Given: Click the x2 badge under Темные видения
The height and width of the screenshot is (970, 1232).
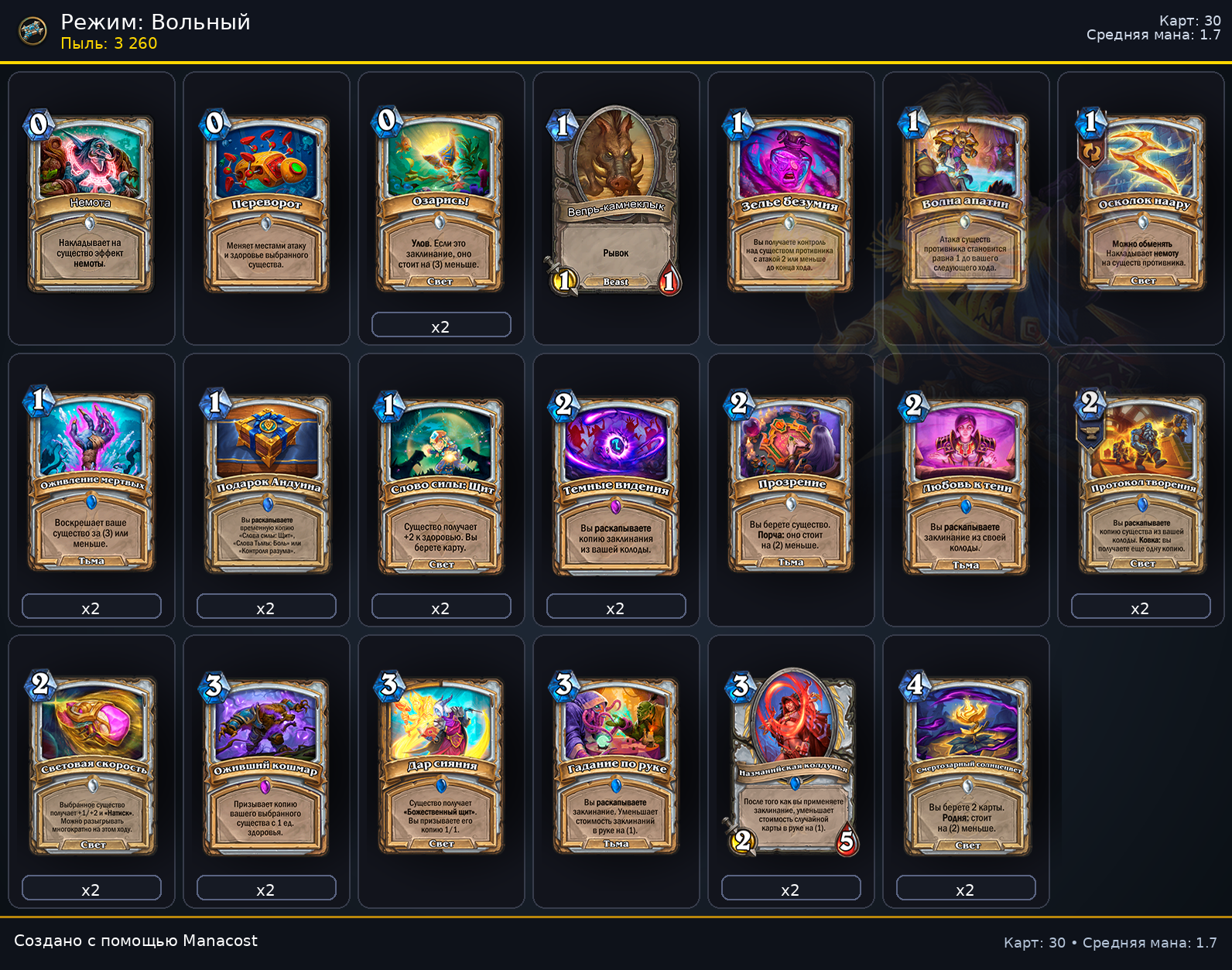Looking at the screenshot, I should point(616,607).
